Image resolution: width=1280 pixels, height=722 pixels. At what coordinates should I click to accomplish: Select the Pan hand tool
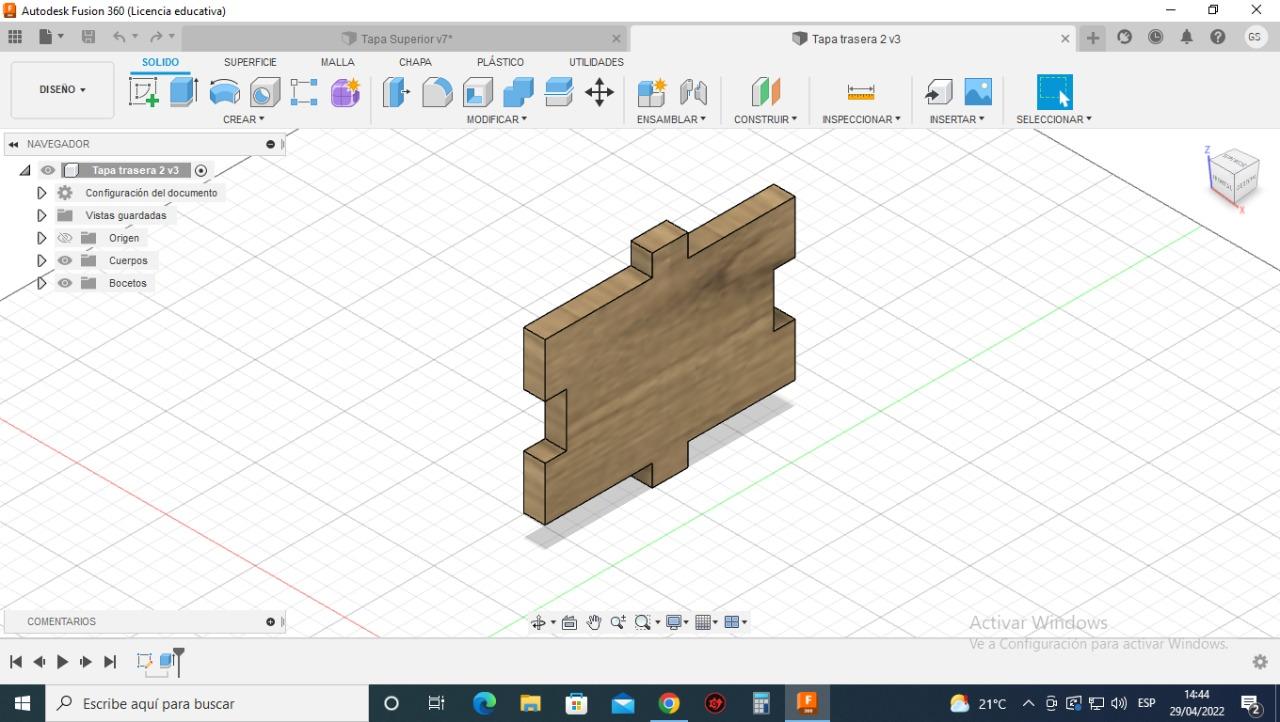(593, 622)
